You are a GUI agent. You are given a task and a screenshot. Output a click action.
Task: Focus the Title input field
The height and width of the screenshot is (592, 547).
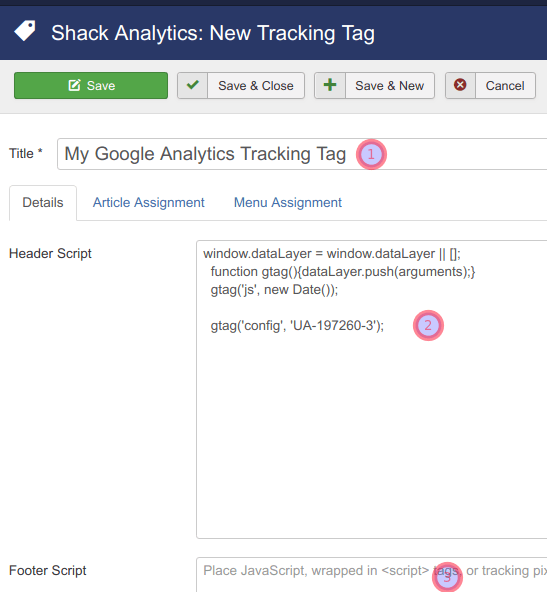click(302, 154)
